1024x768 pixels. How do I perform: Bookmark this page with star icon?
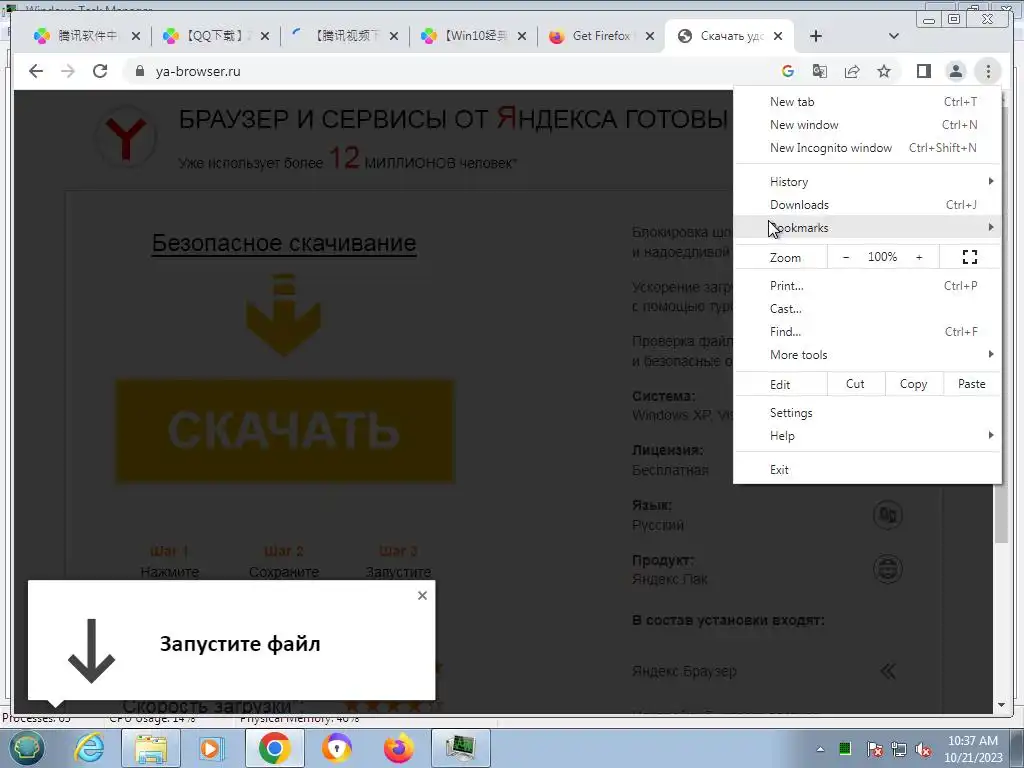tap(884, 71)
